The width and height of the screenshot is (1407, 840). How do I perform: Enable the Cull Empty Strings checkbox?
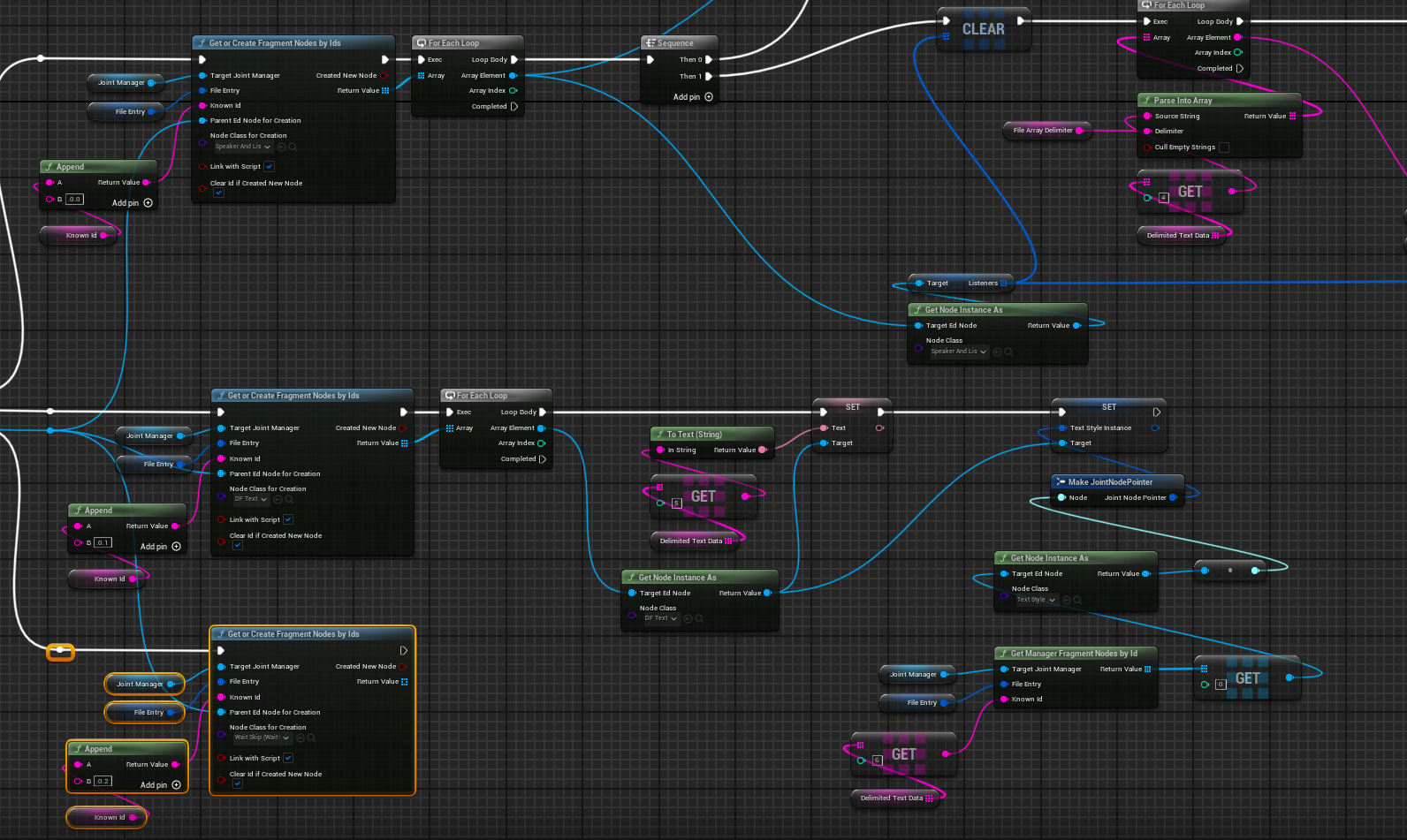(1224, 148)
